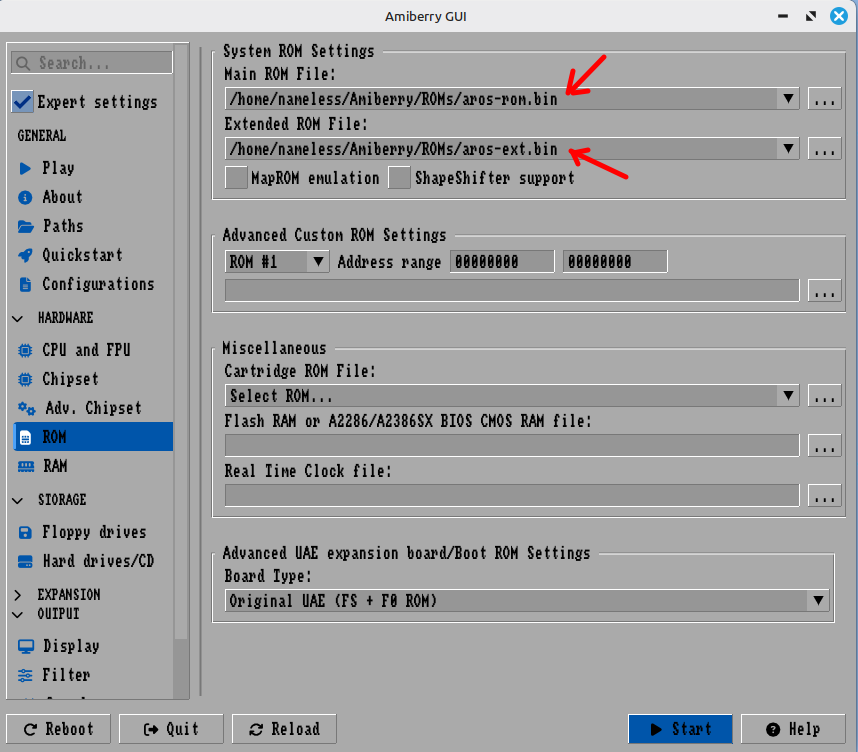858x752 pixels.
Task: Toggle the Expert settings checkbox
Action: 22,102
